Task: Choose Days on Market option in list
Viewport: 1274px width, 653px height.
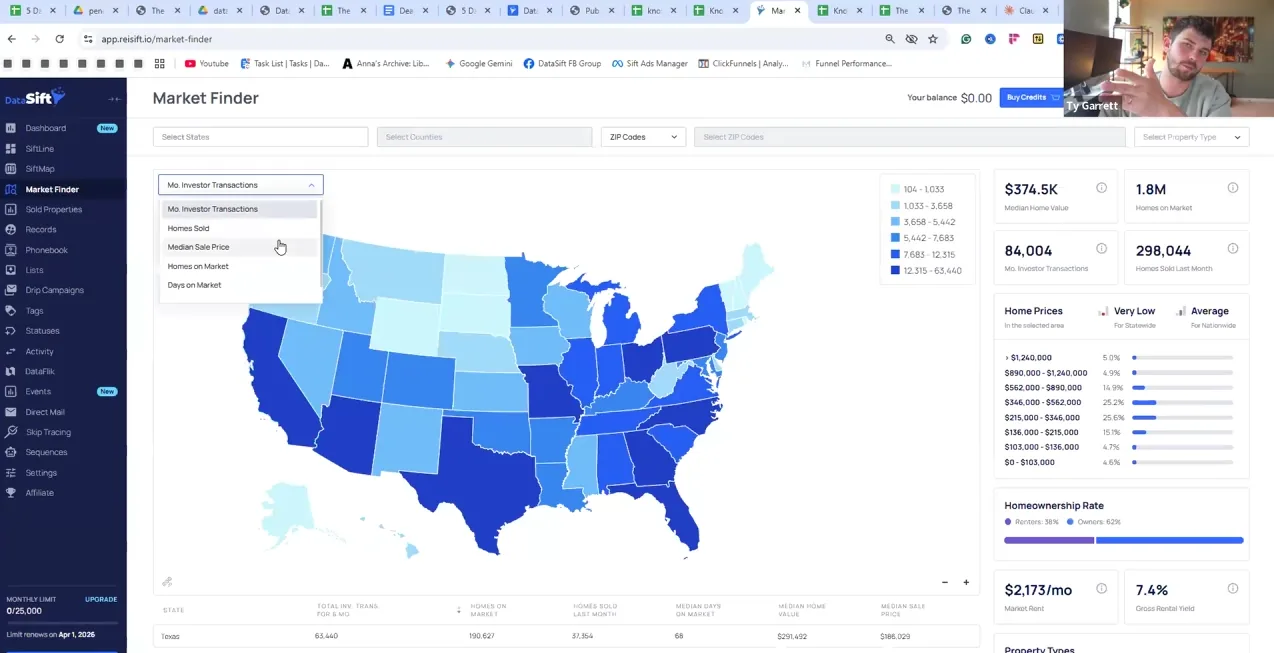Action: [239, 285]
